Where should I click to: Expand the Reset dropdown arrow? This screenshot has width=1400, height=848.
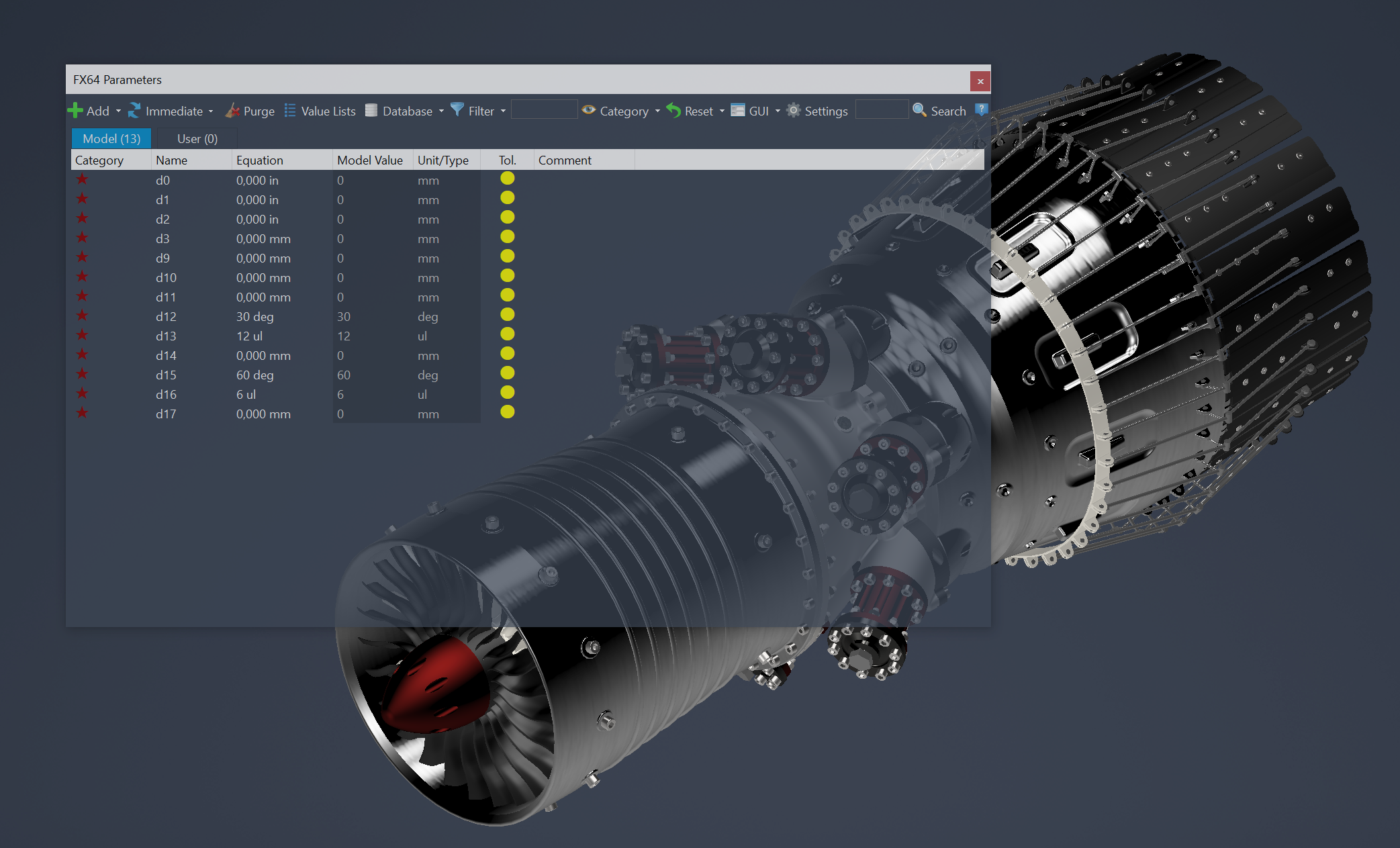(722, 111)
